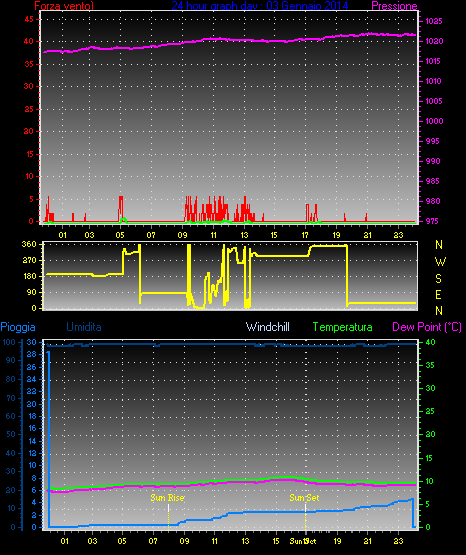Click the 360 wind direction axis value
Image resolution: width=466 pixels, height=555 pixels.
click(x=29, y=244)
